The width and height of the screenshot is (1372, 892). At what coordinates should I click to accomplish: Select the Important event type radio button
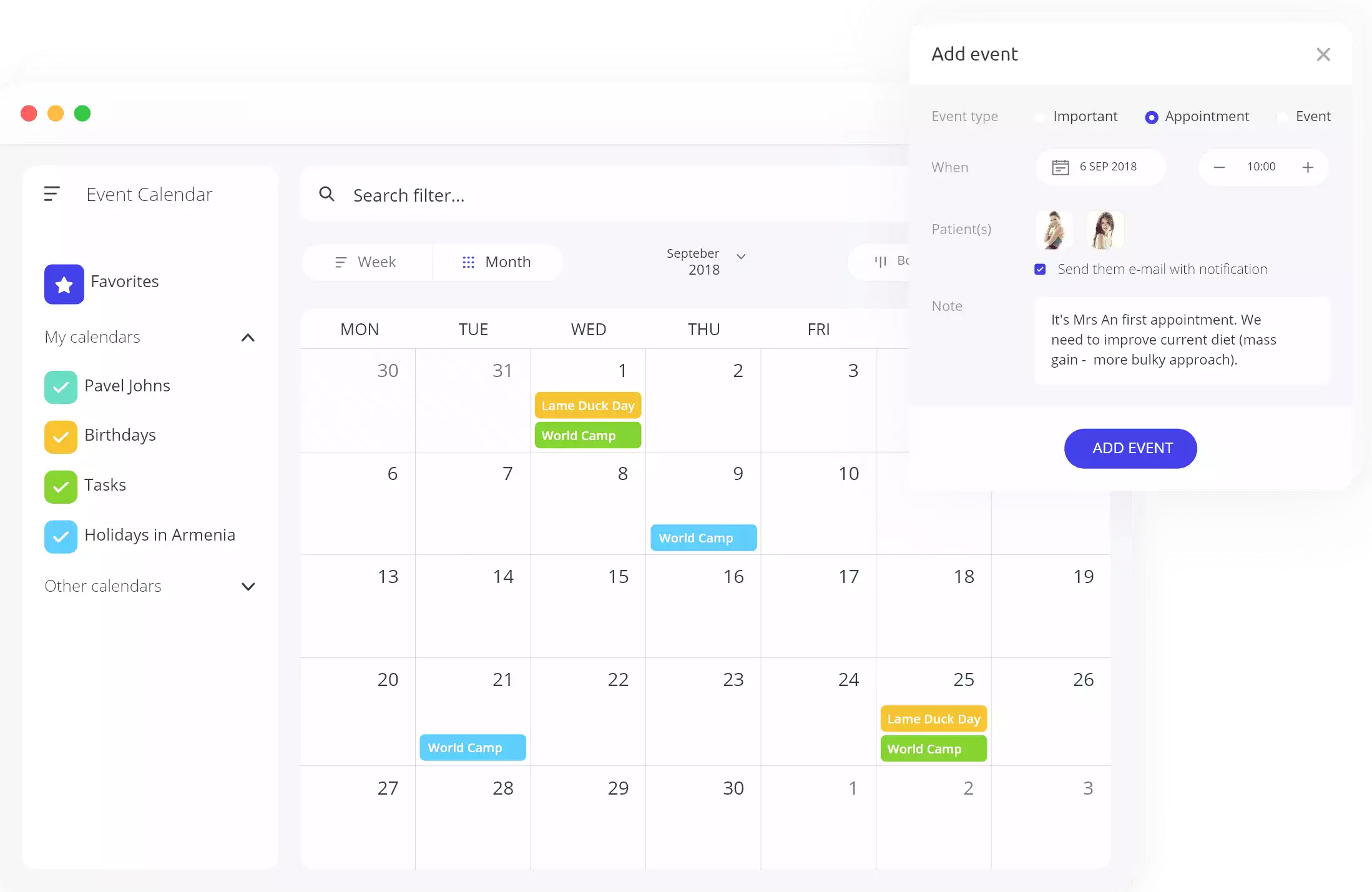click(x=1041, y=117)
